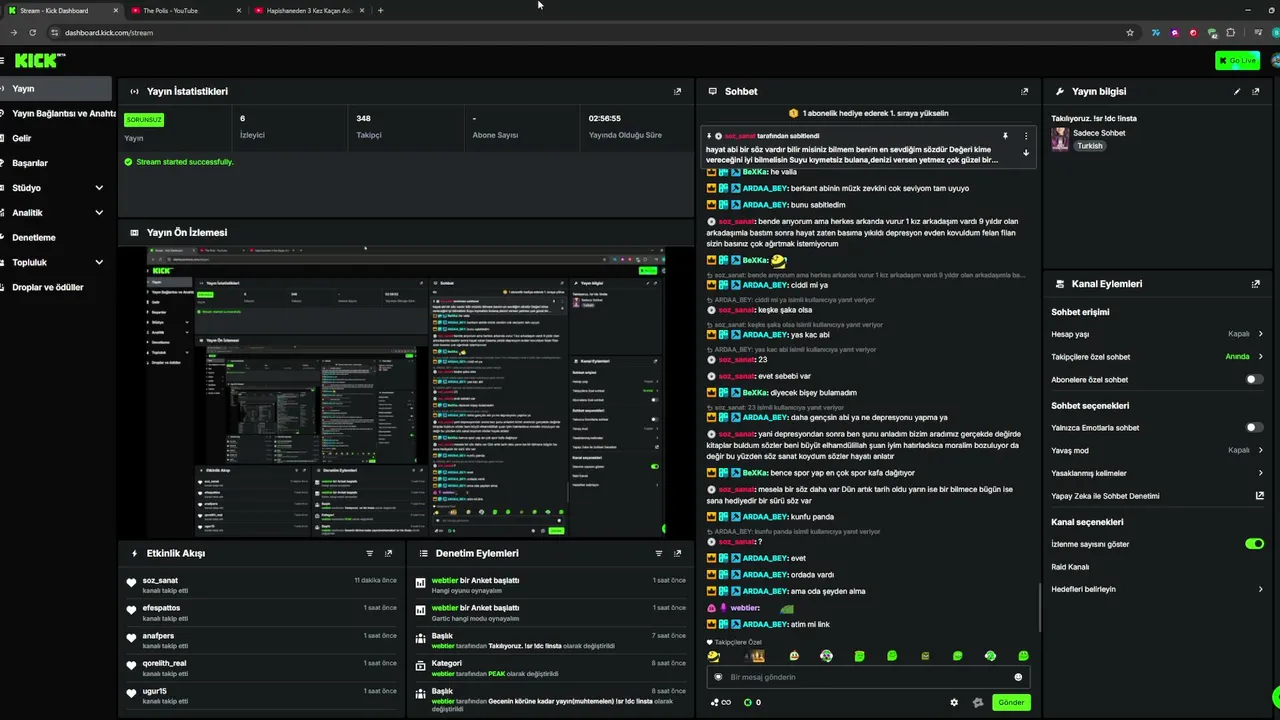Open a new browser tab
Screen dimensions: 1280x720
click(x=380, y=10)
